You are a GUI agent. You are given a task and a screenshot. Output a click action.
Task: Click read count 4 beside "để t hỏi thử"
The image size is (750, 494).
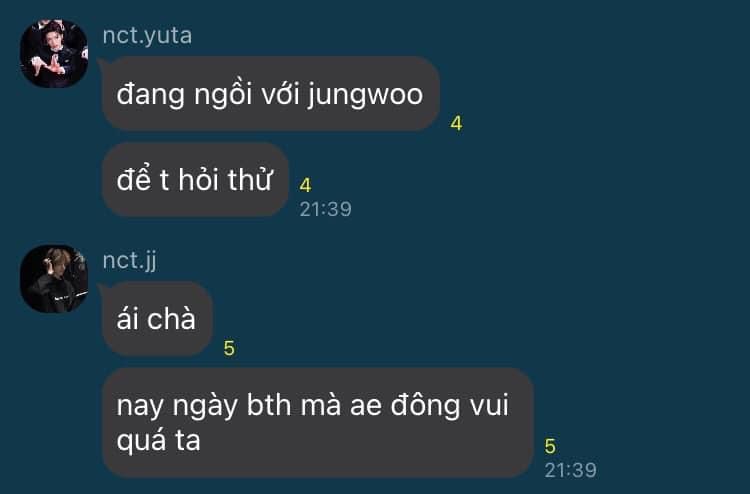306,185
